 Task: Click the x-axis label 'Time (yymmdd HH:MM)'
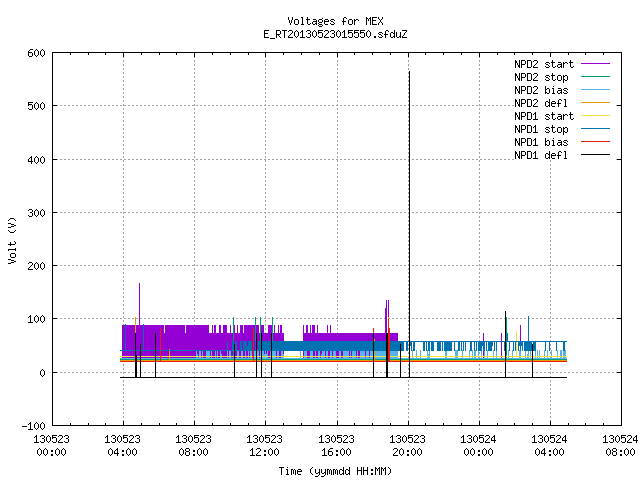click(x=335, y=471)
